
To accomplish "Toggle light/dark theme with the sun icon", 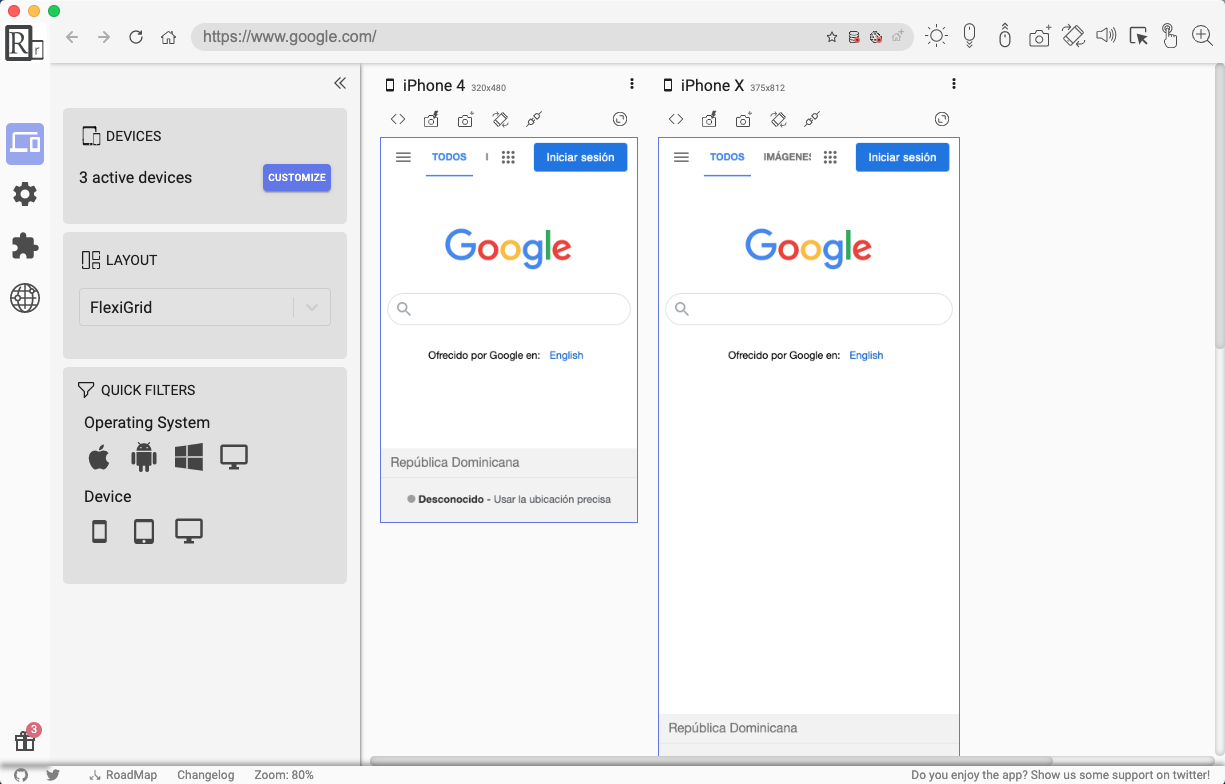I will pyautogui.click(x=936, y=36).
